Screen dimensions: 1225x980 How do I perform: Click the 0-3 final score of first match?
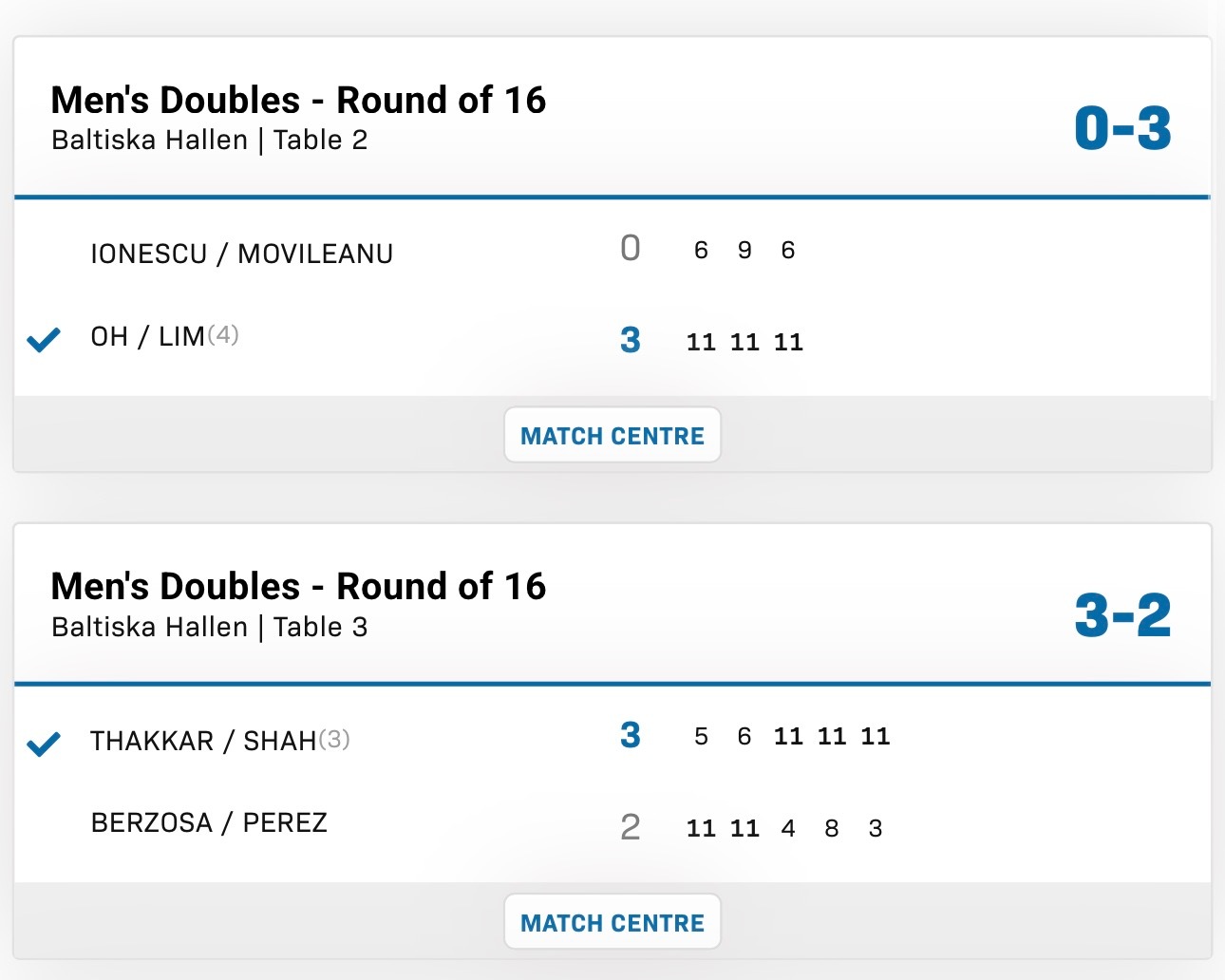coord(1122,128)
